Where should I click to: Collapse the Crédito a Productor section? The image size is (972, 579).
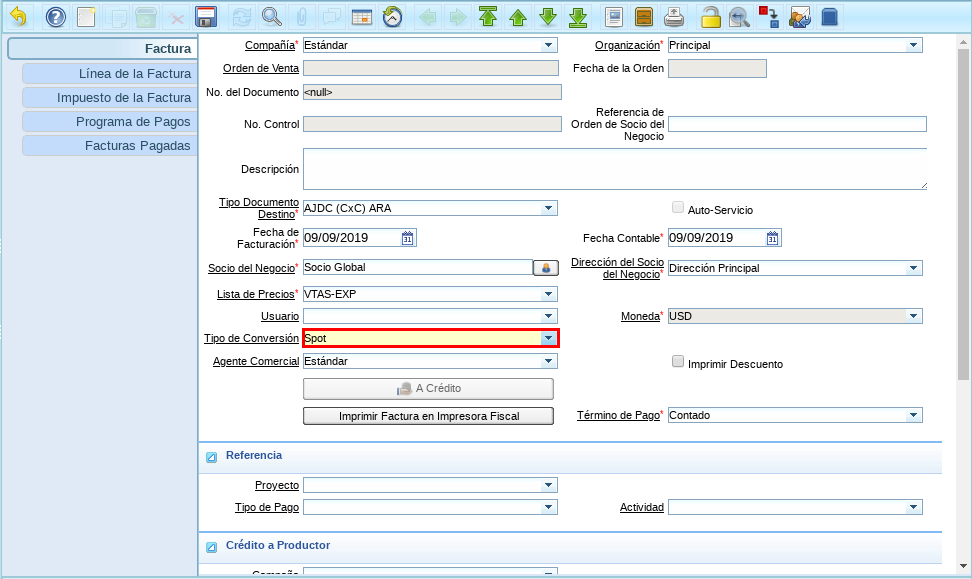(212, 547)
